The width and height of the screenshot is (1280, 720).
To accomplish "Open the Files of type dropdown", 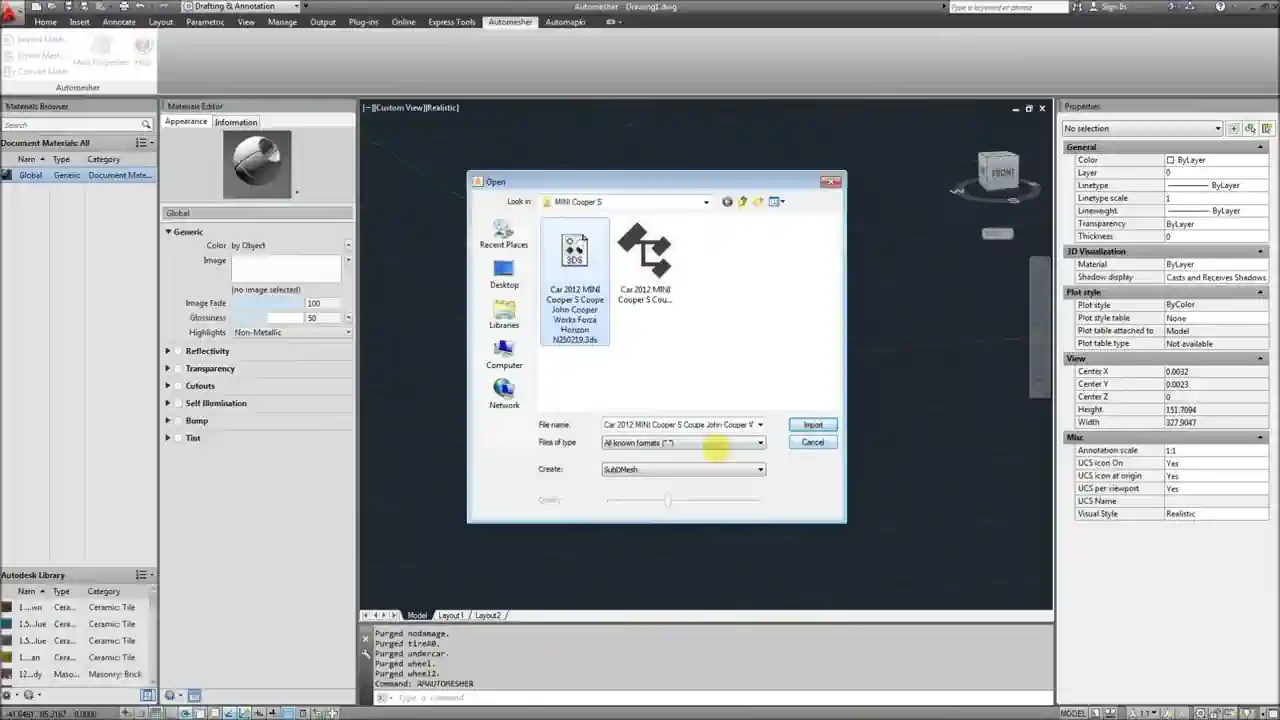I will pyautogui.click(x=760, y=442).
